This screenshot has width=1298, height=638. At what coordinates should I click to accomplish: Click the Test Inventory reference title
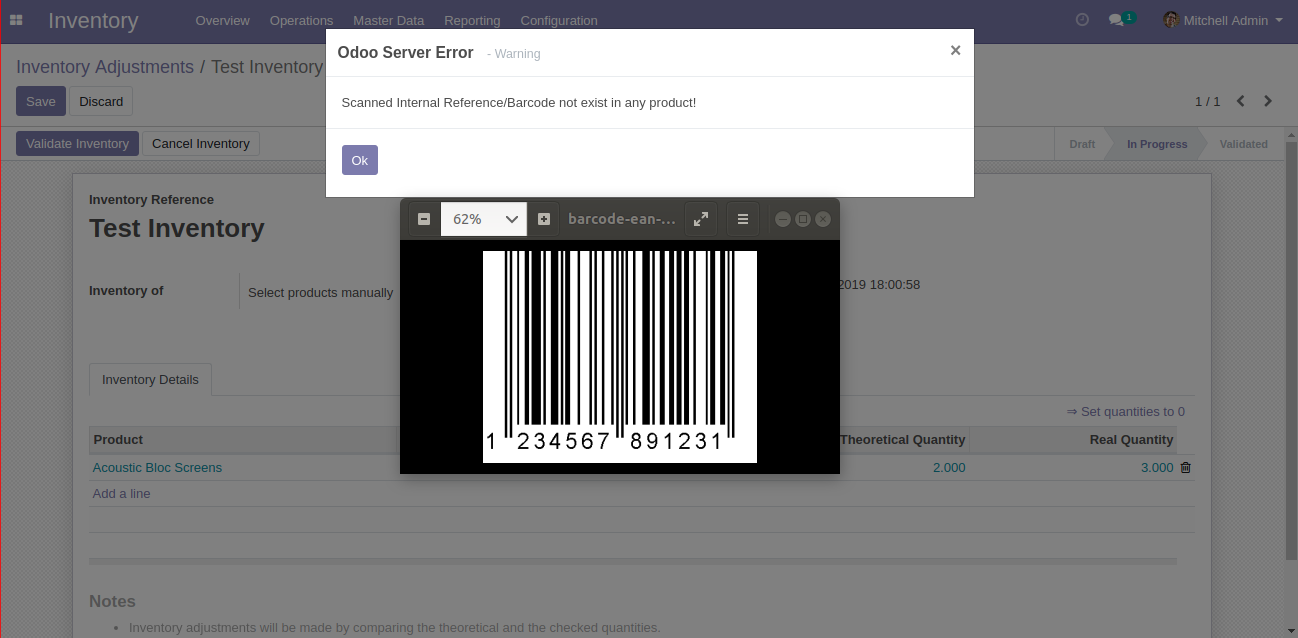[176, 228]
